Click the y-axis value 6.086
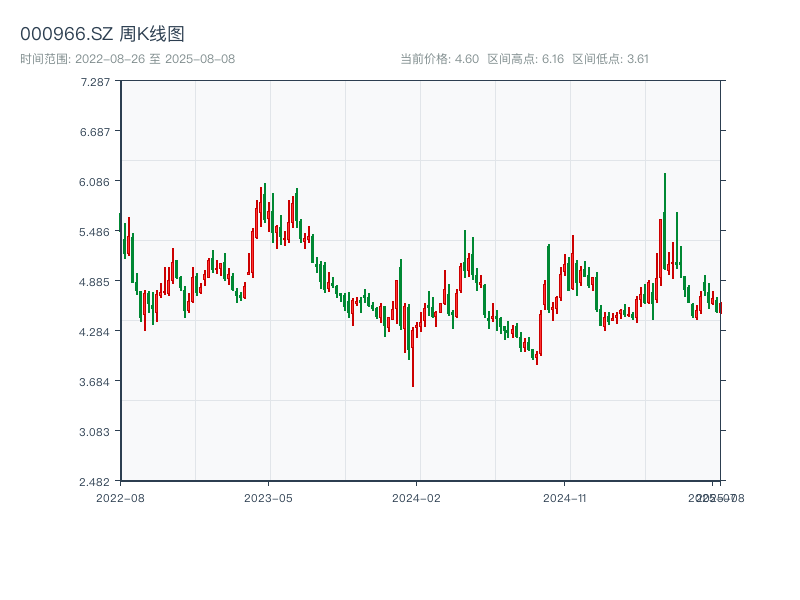This screenshot has height=600, width=800. [94, 182]
